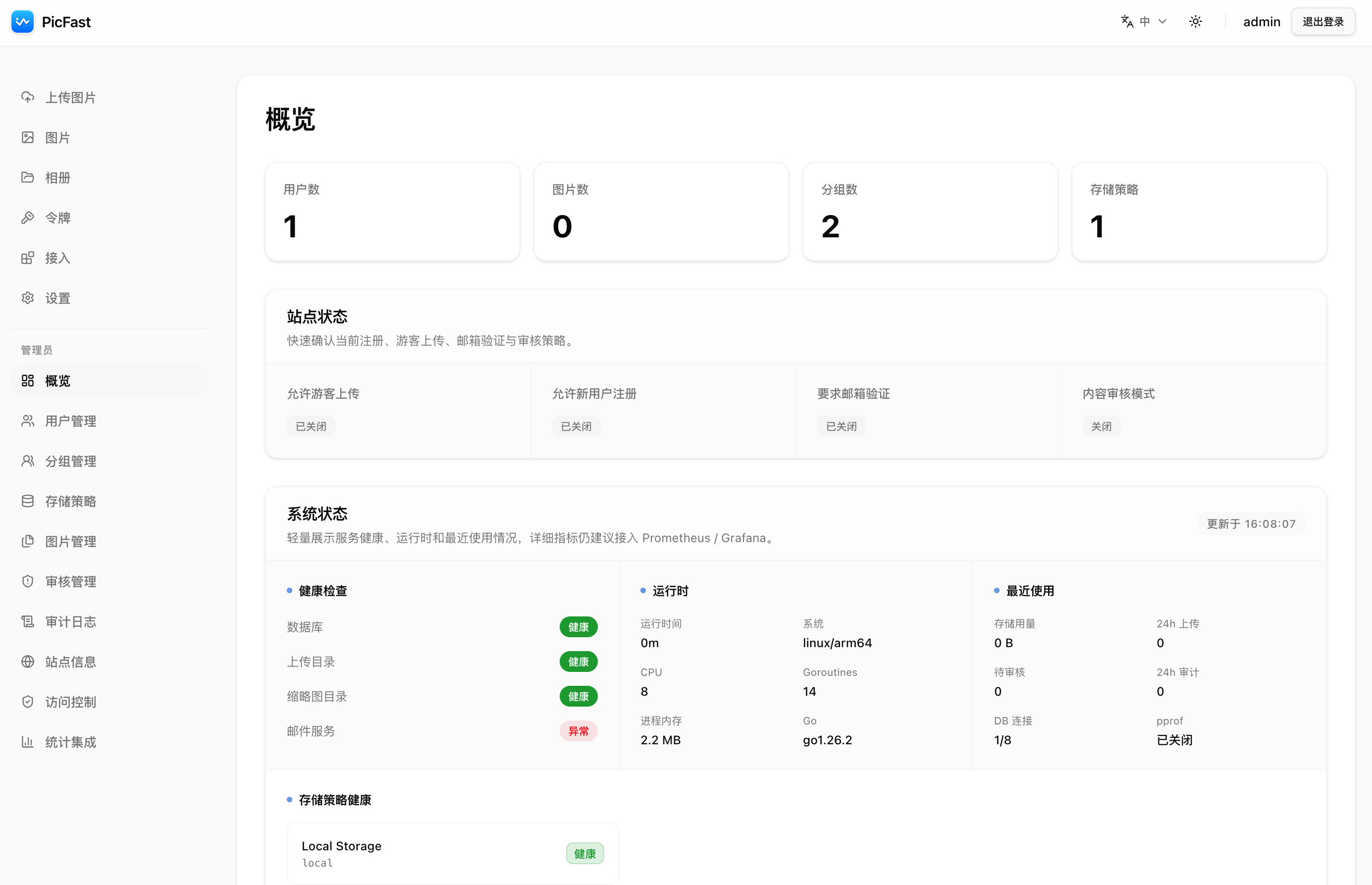Viewport: 1372px width, 885px height.
Task: Click the image icon beside 图片
Action: [x=28, y=137]
